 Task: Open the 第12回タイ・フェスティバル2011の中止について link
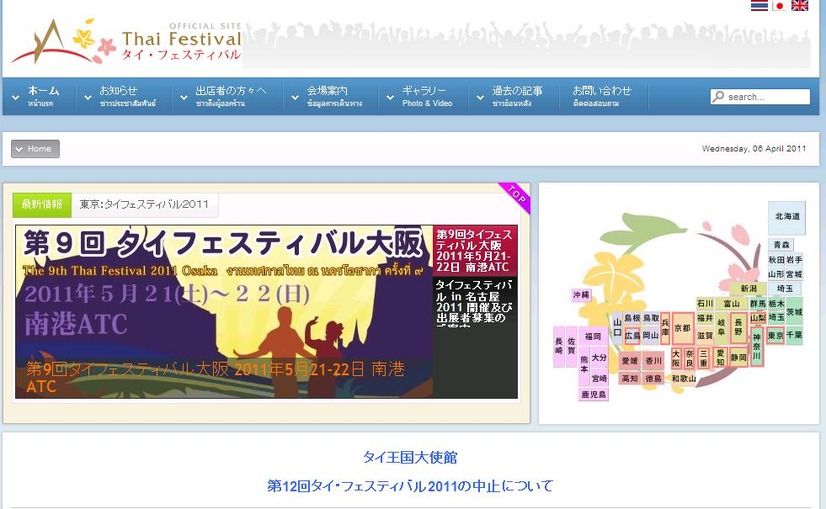(410, 486)
